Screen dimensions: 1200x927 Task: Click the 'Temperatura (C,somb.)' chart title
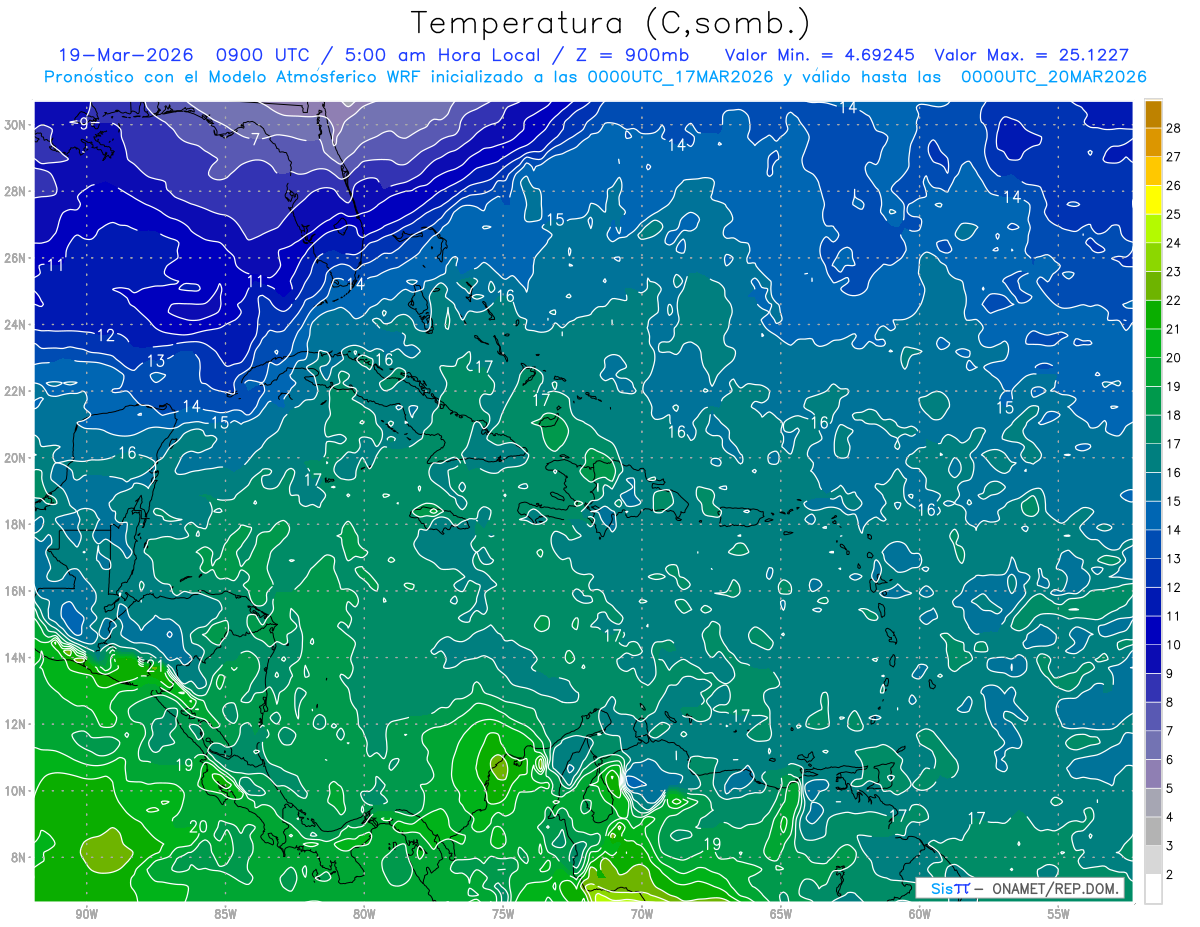tap(610, 23)
